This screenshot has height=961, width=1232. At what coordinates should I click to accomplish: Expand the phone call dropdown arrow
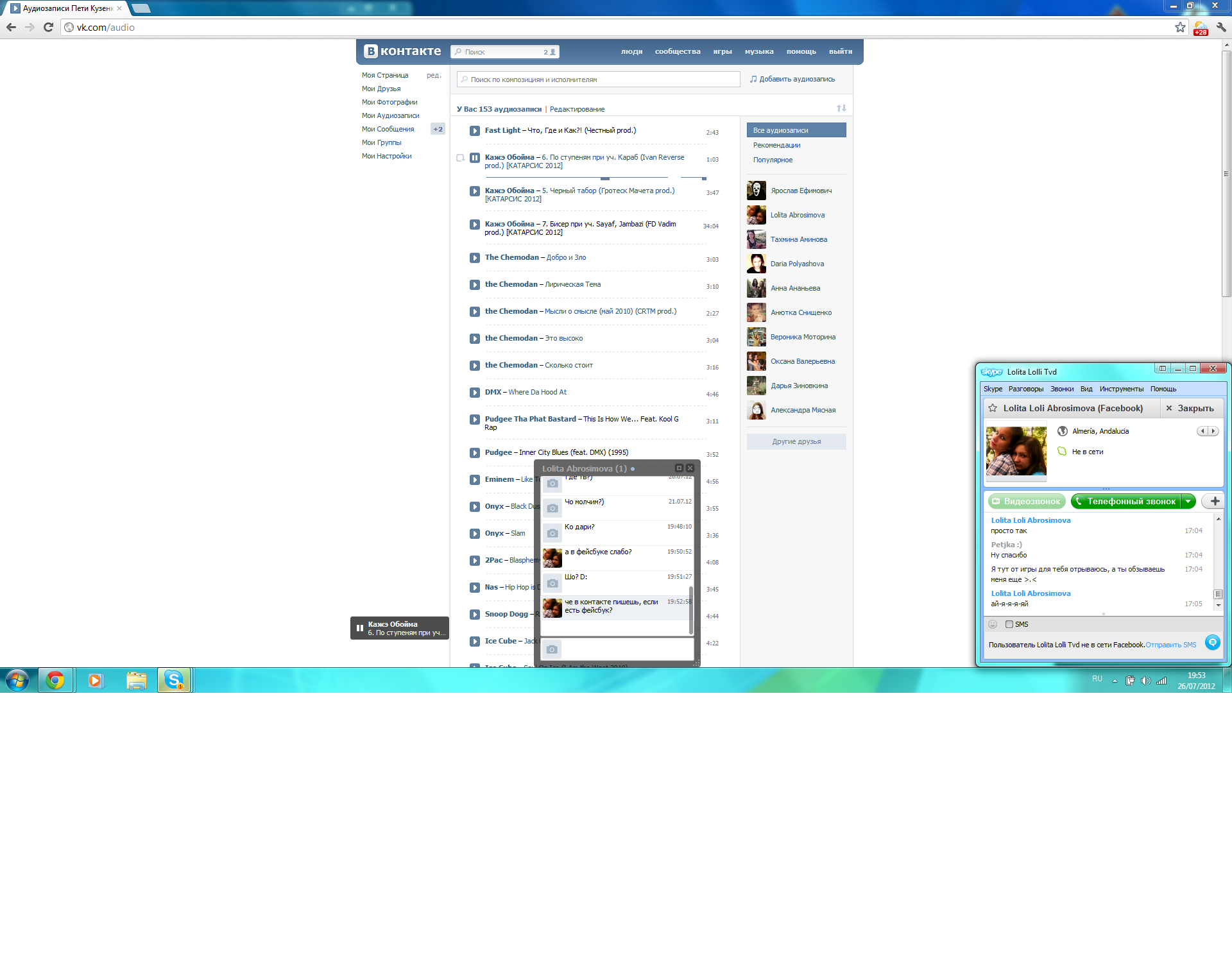pos(1188,502)
